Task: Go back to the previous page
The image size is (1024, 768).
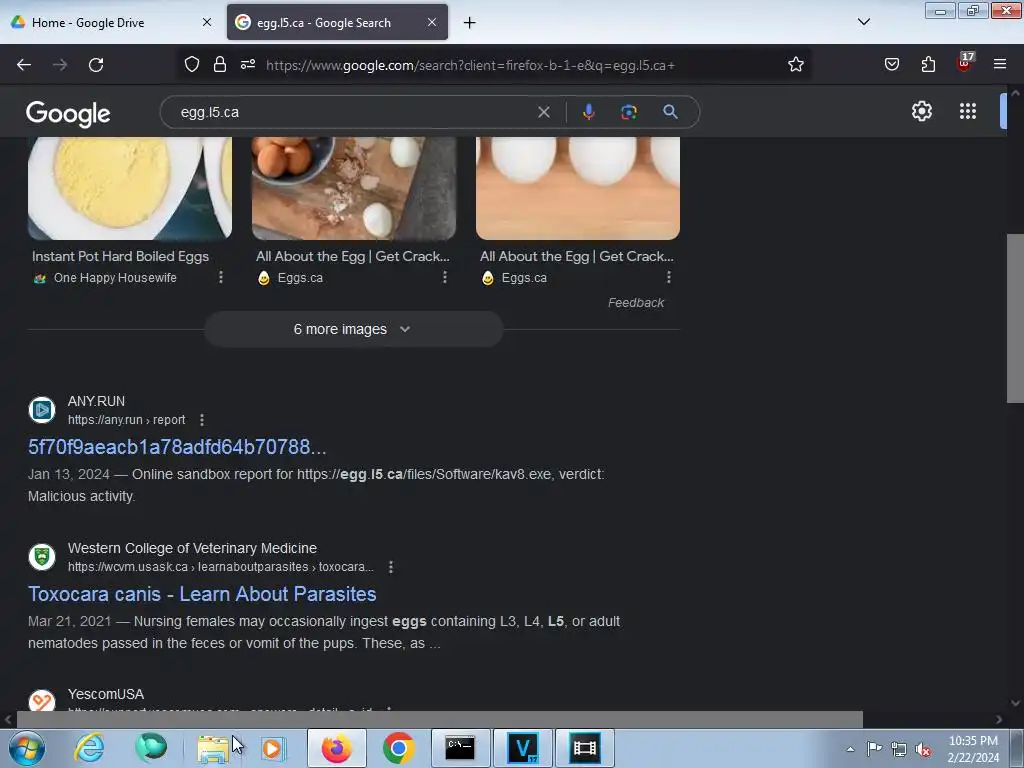Action: point(24,65)
